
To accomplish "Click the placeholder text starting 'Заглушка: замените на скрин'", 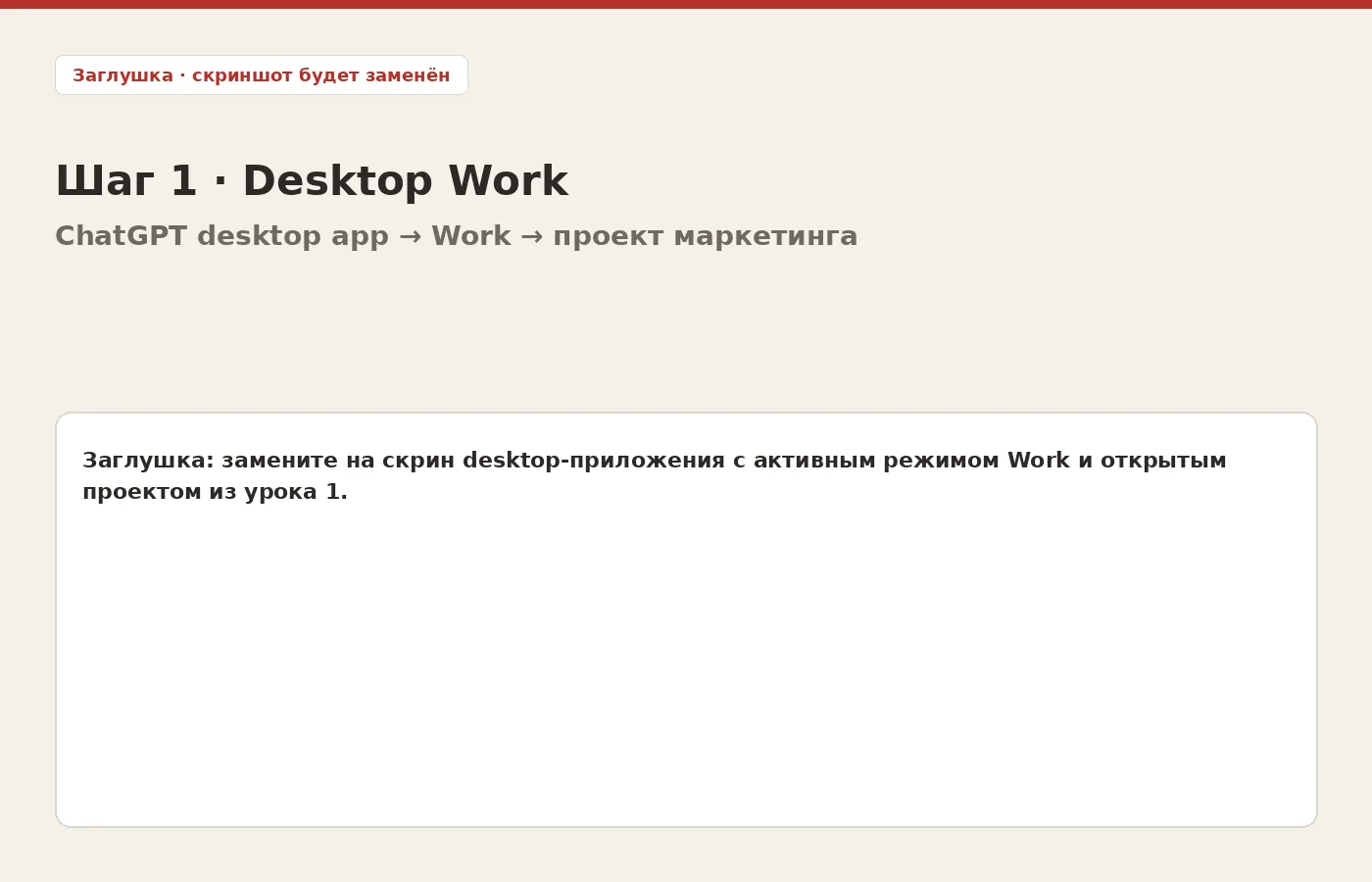I will (x=654, y=475).
